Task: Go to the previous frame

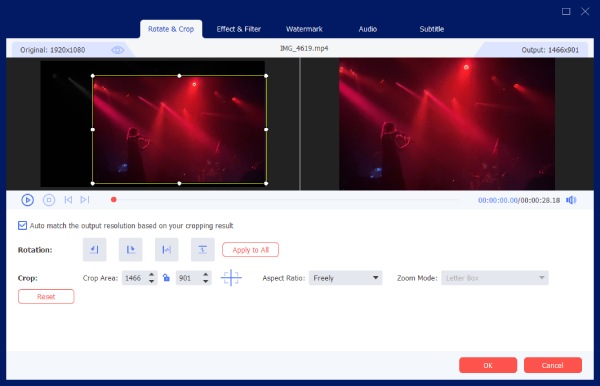Action: (68, 200)
